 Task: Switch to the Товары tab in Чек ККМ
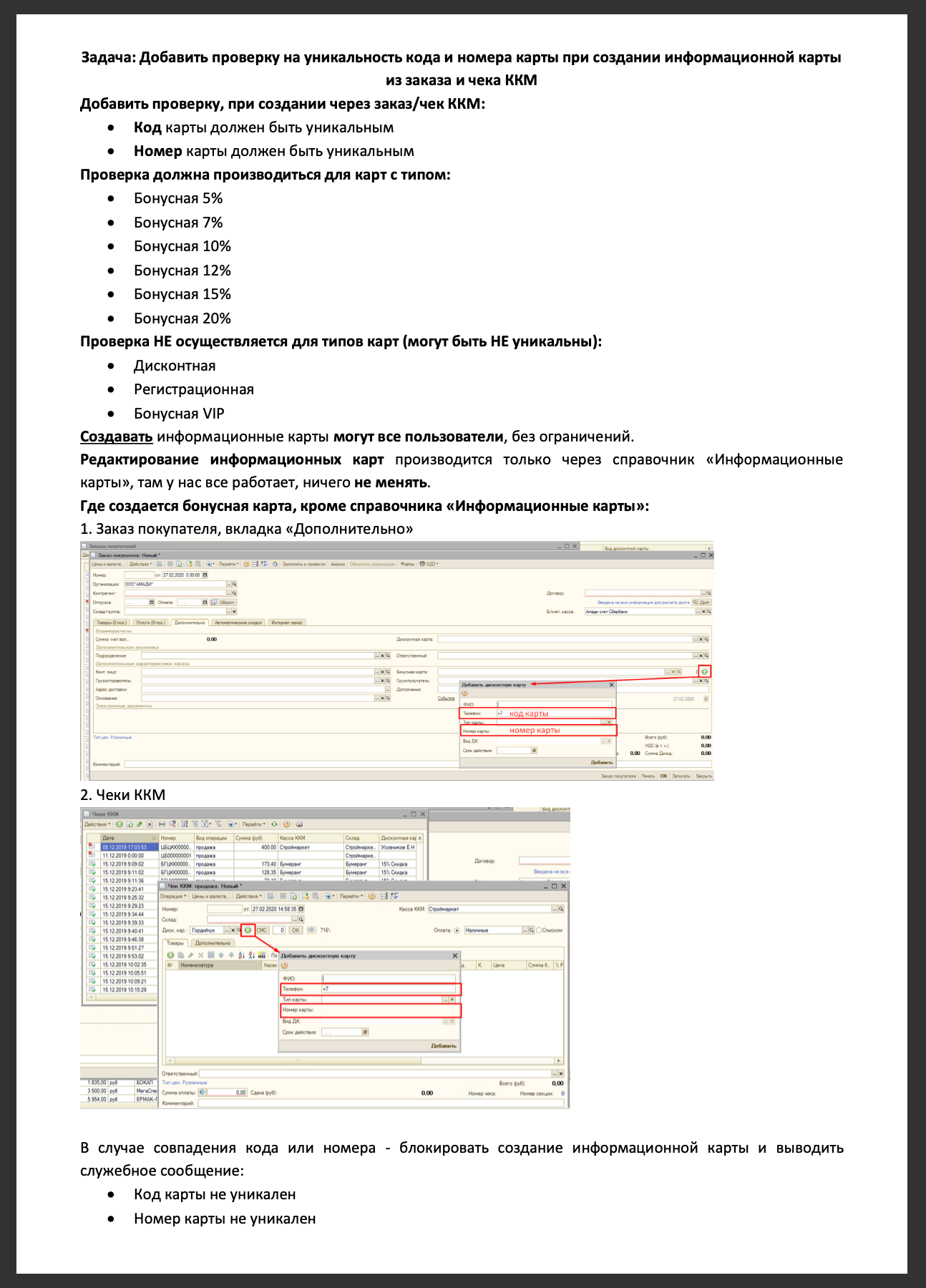pos(175,943)
